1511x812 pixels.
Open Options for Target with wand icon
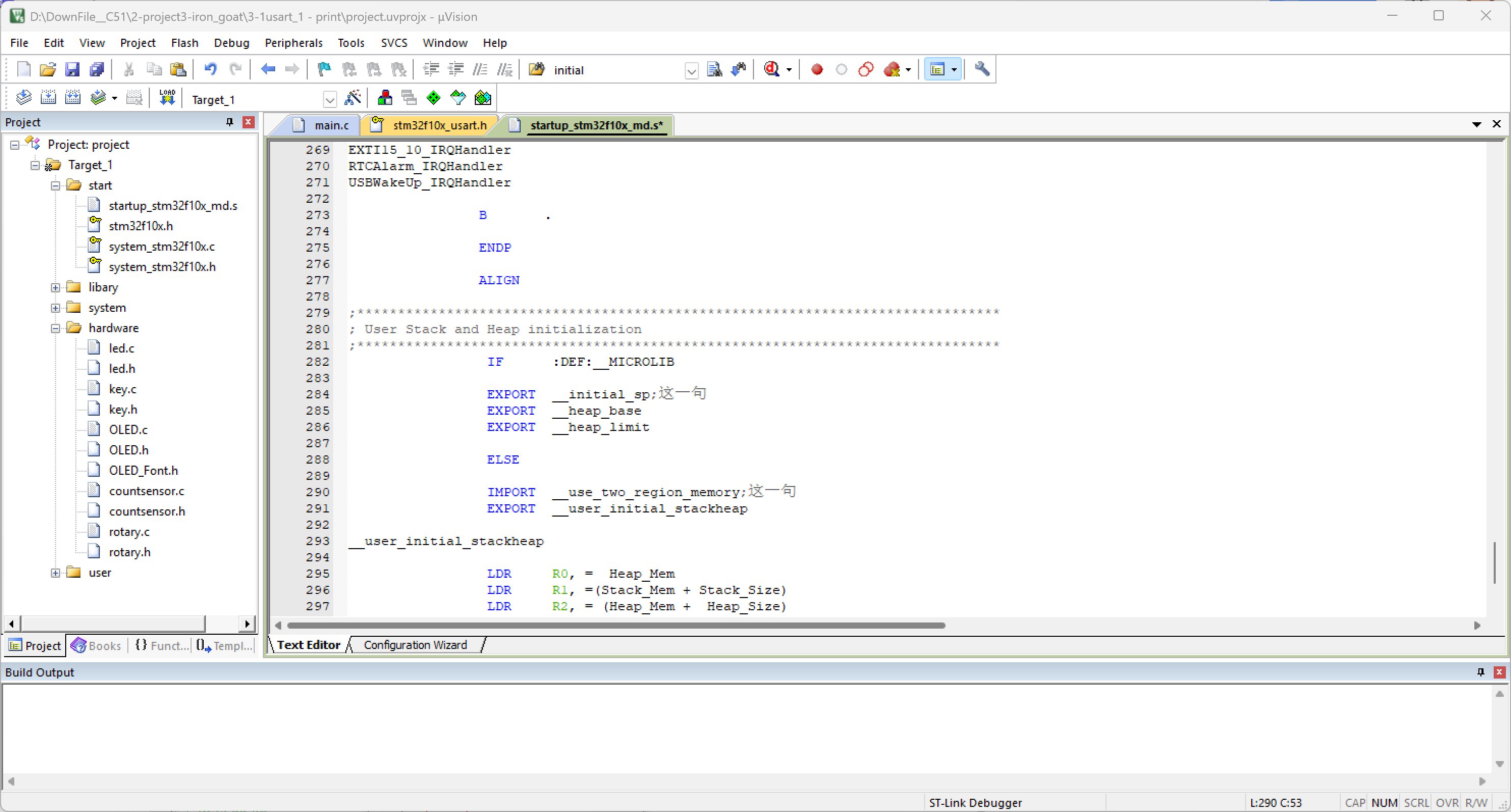353,98
